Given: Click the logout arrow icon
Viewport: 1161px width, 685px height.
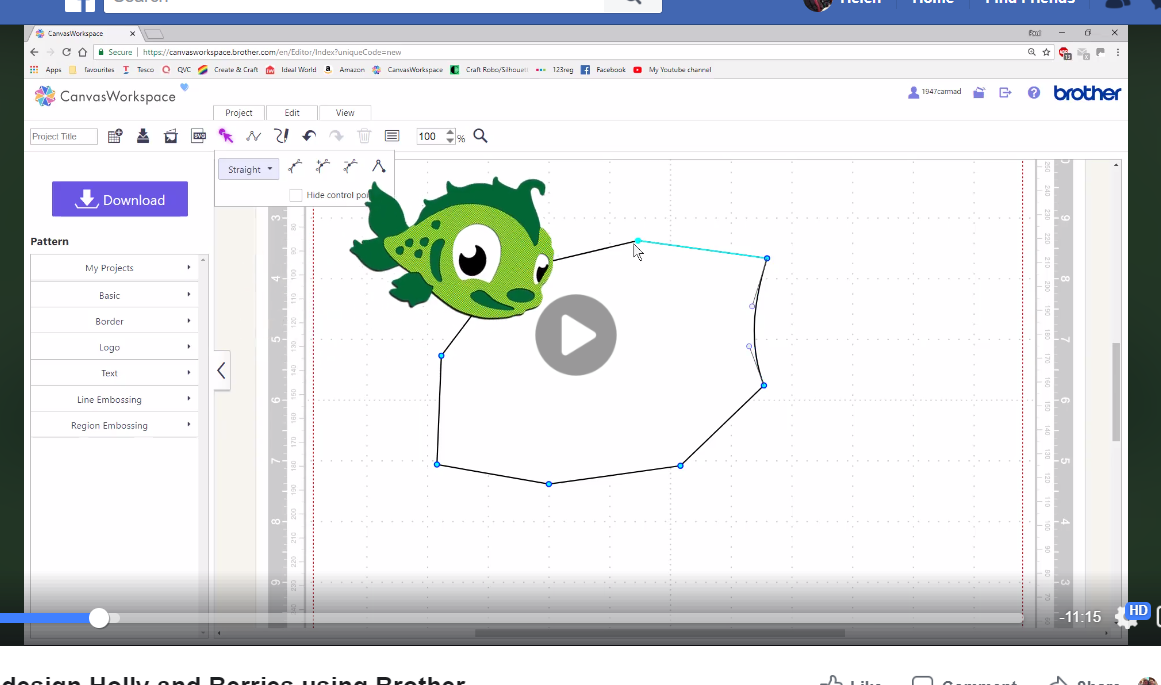Looking at the screenshot, I should coord(1005,93).
